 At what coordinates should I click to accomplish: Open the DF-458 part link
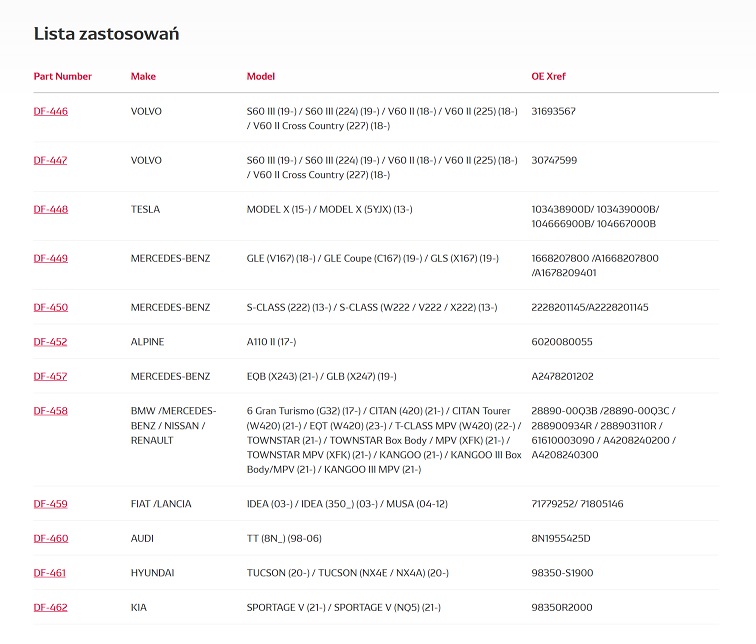click(x=51, y=411)
